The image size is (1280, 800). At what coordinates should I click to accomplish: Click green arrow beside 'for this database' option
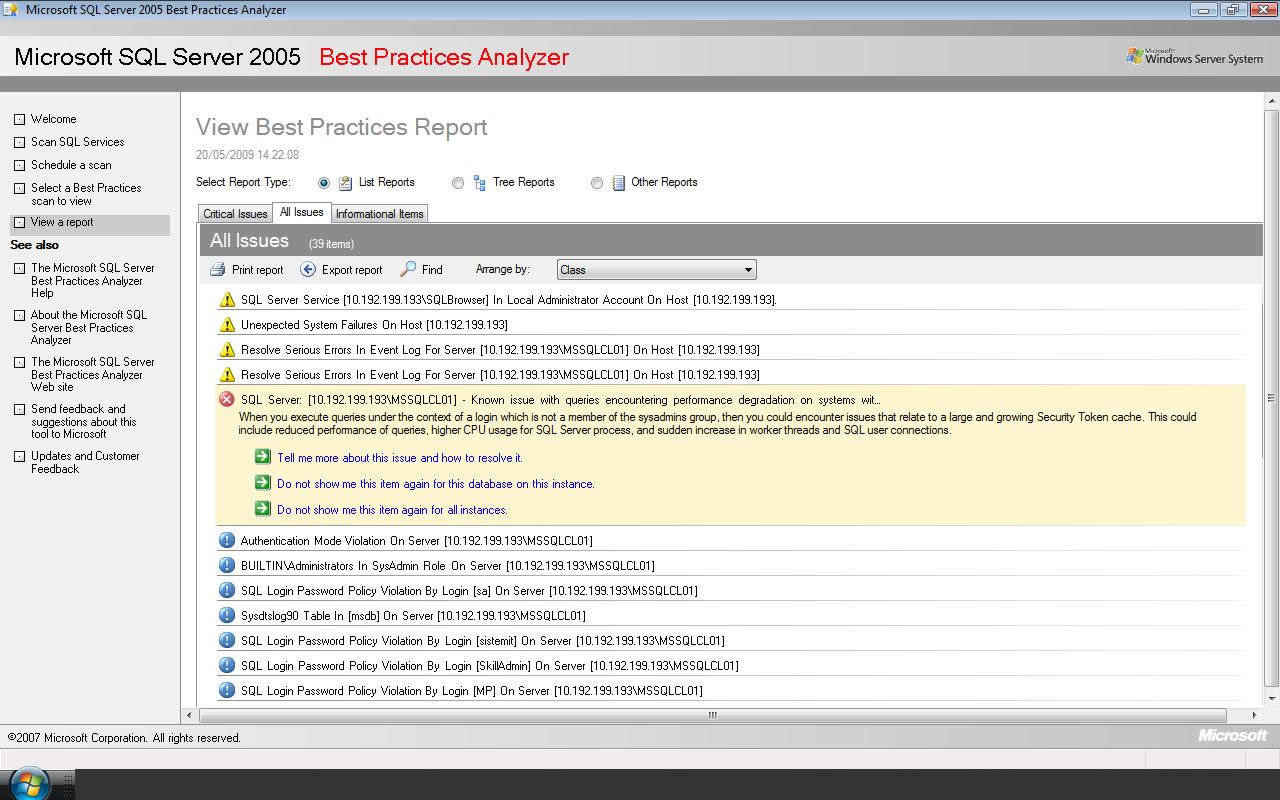tap(262, 482)
